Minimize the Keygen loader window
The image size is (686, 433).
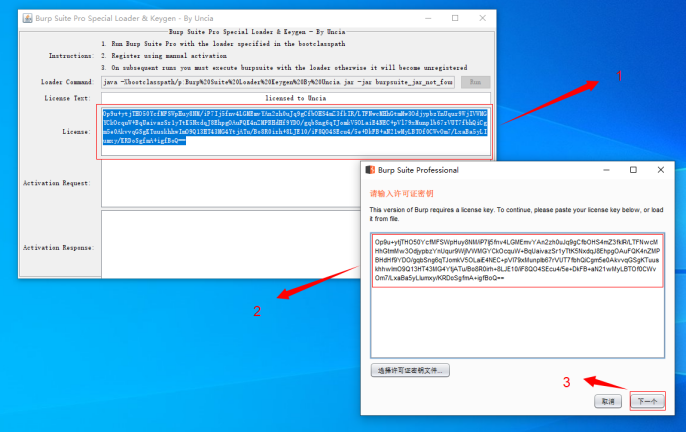(428, 18)
